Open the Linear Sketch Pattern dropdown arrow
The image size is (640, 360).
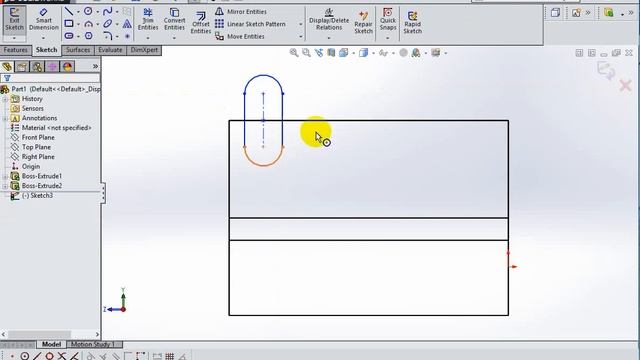pyautogui.click(x=301, y=24)
